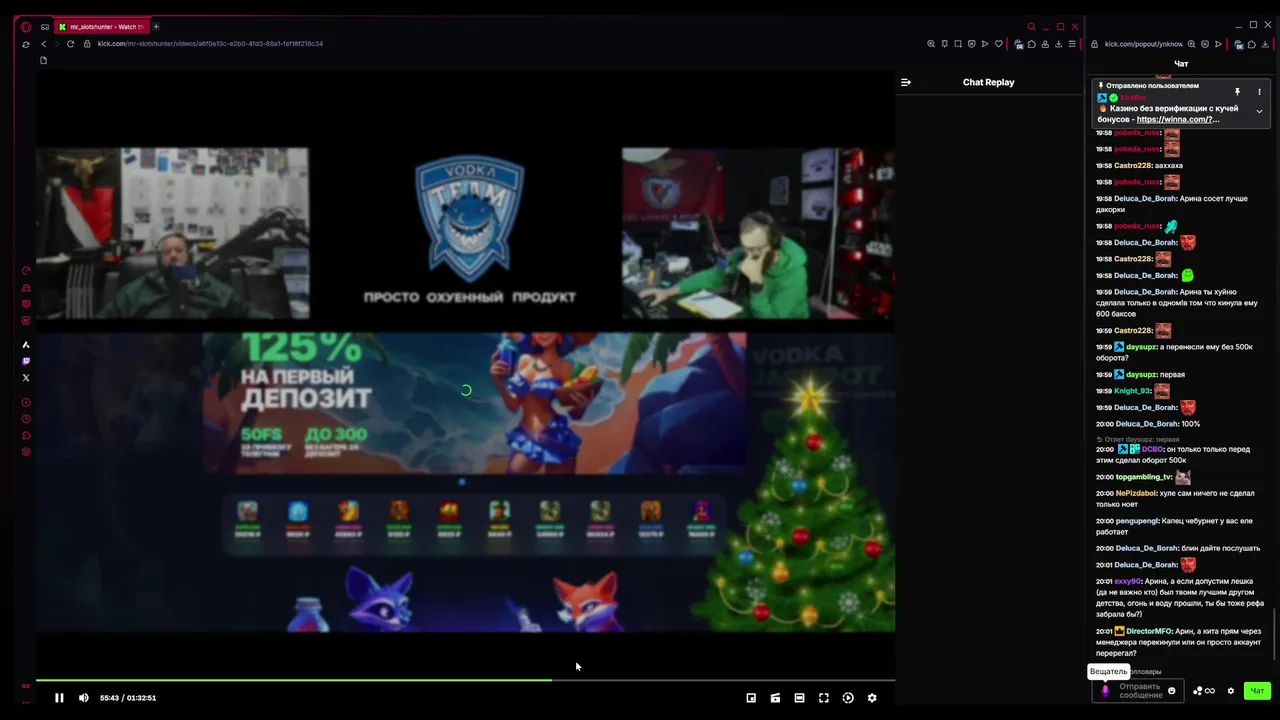Go back in browser history
1280x720 pixels.
[44, 44]
